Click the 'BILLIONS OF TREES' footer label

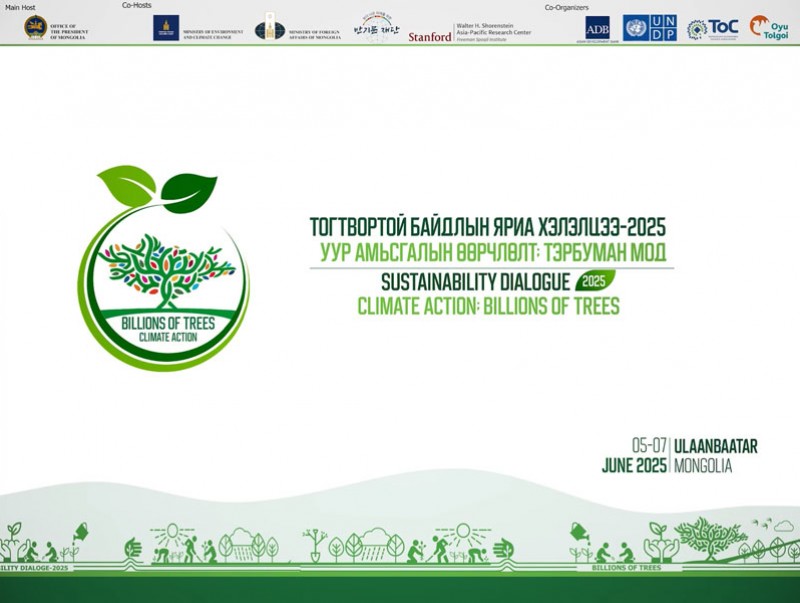tap(626, 567)
